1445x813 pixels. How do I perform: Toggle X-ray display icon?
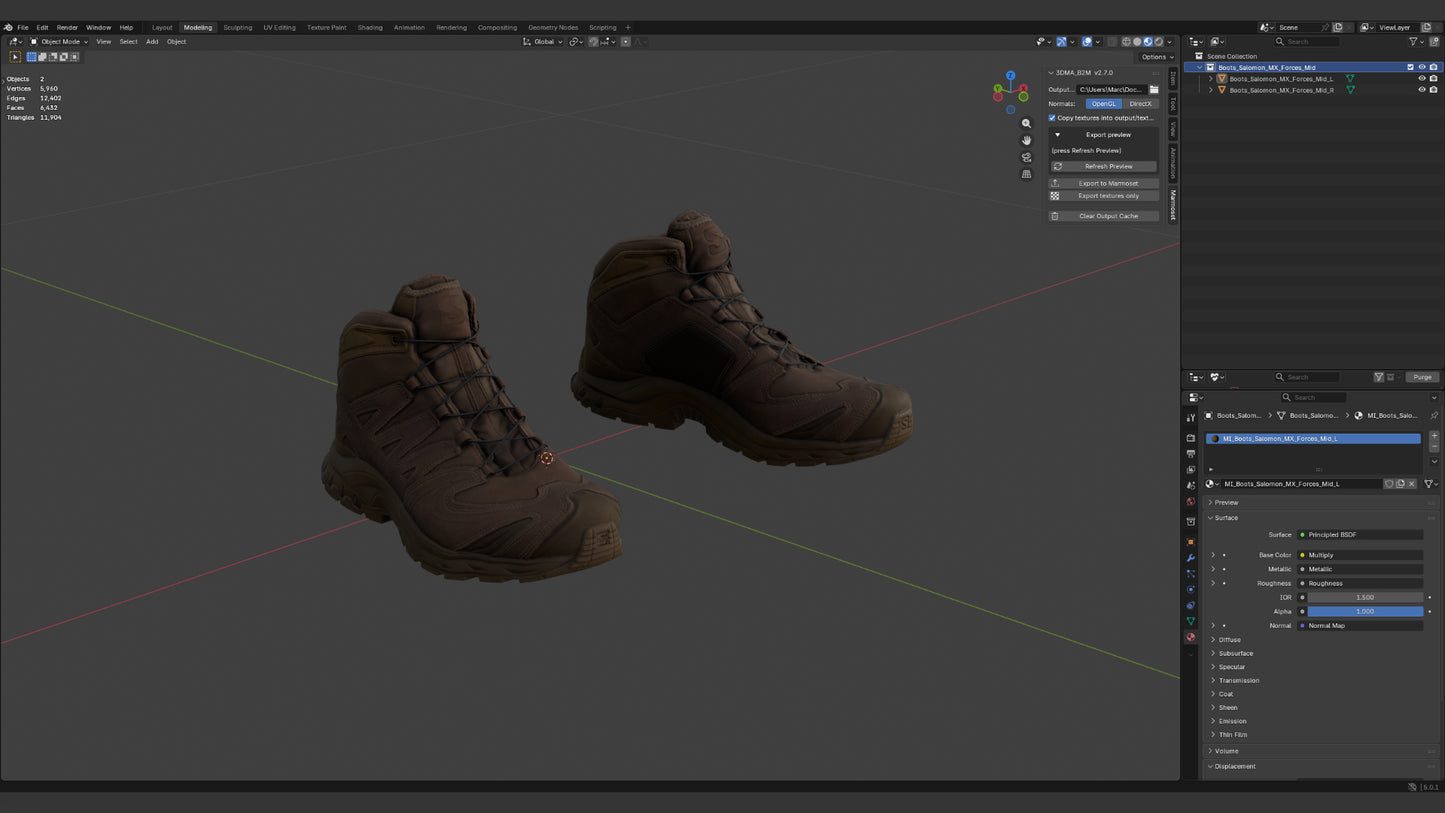click(x=1112, y=42)
